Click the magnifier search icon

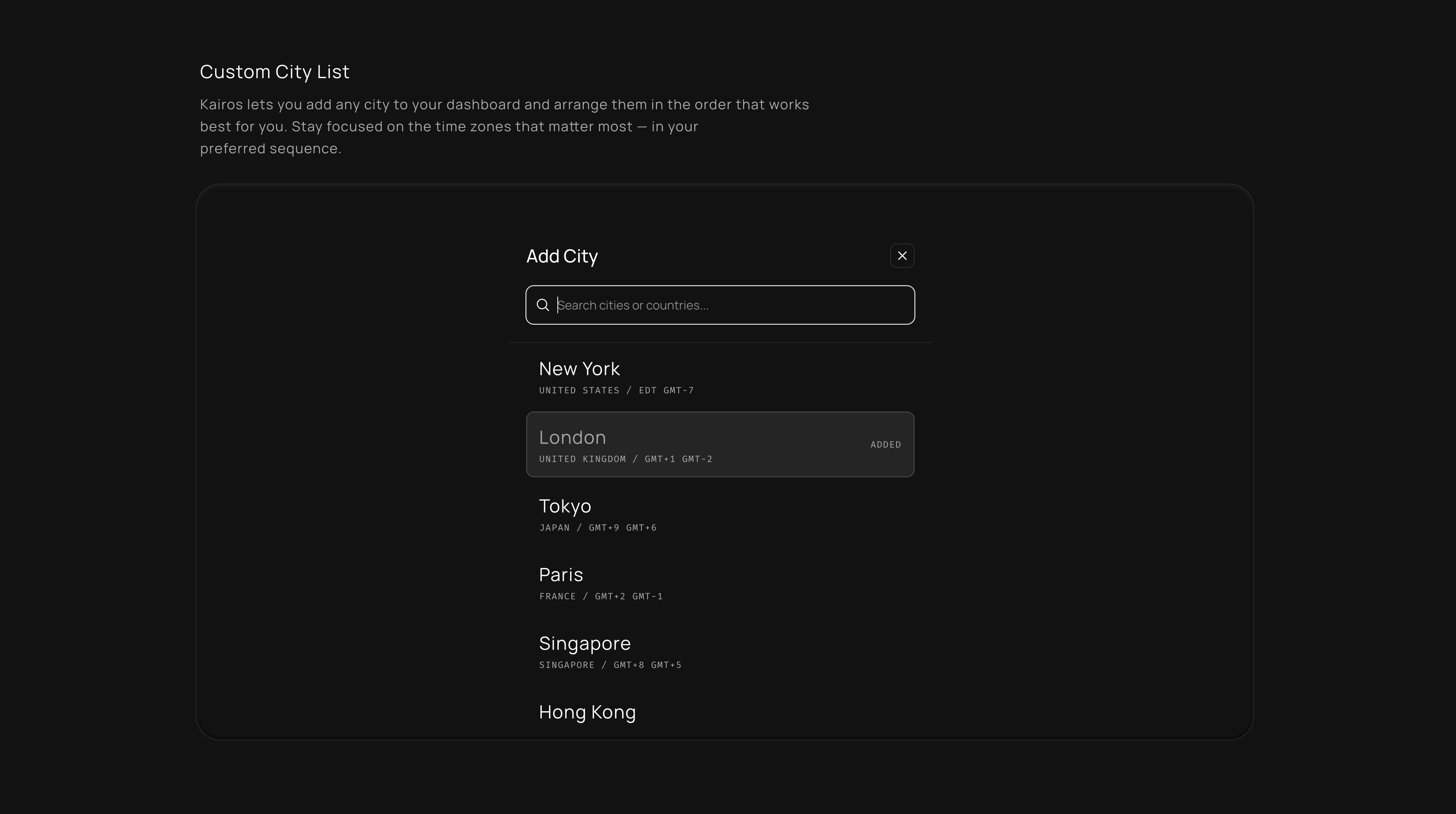[543, 305]
